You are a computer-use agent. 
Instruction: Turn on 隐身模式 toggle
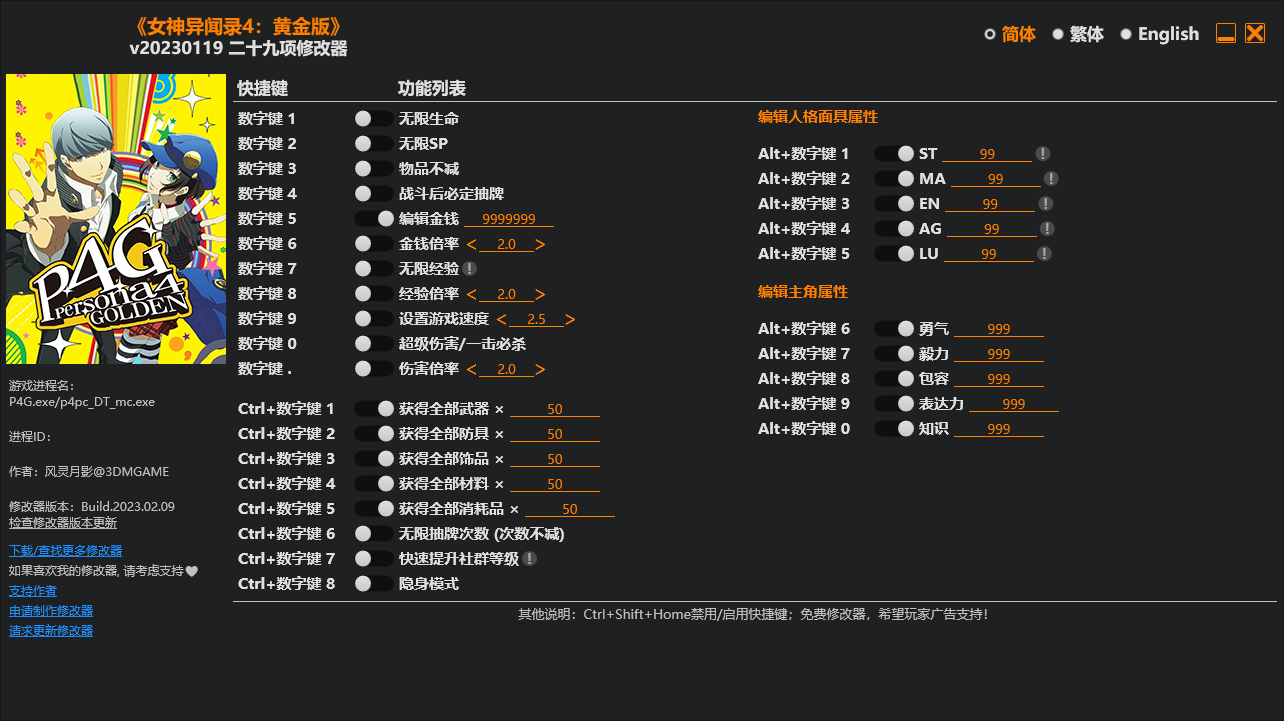coord(374,584)
